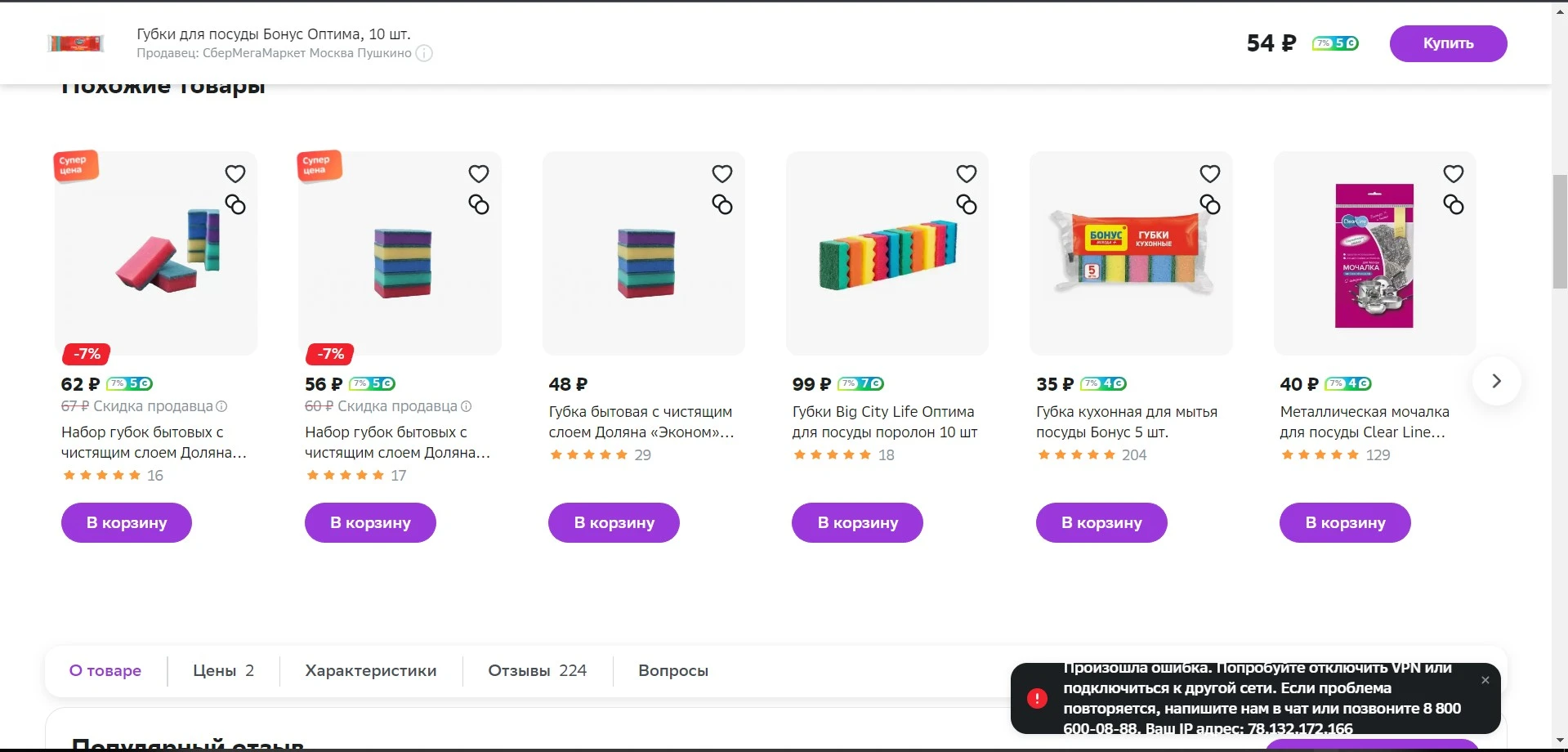Click the bonus badge beside 40 ₽
1568x752 pixels.
click(1348, 384)
